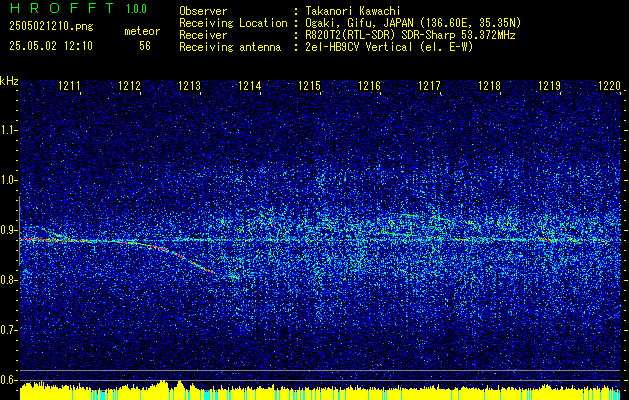Click the 1216 time marker
Viewport: 629px width, 400px height.
(x=369, y=86)
